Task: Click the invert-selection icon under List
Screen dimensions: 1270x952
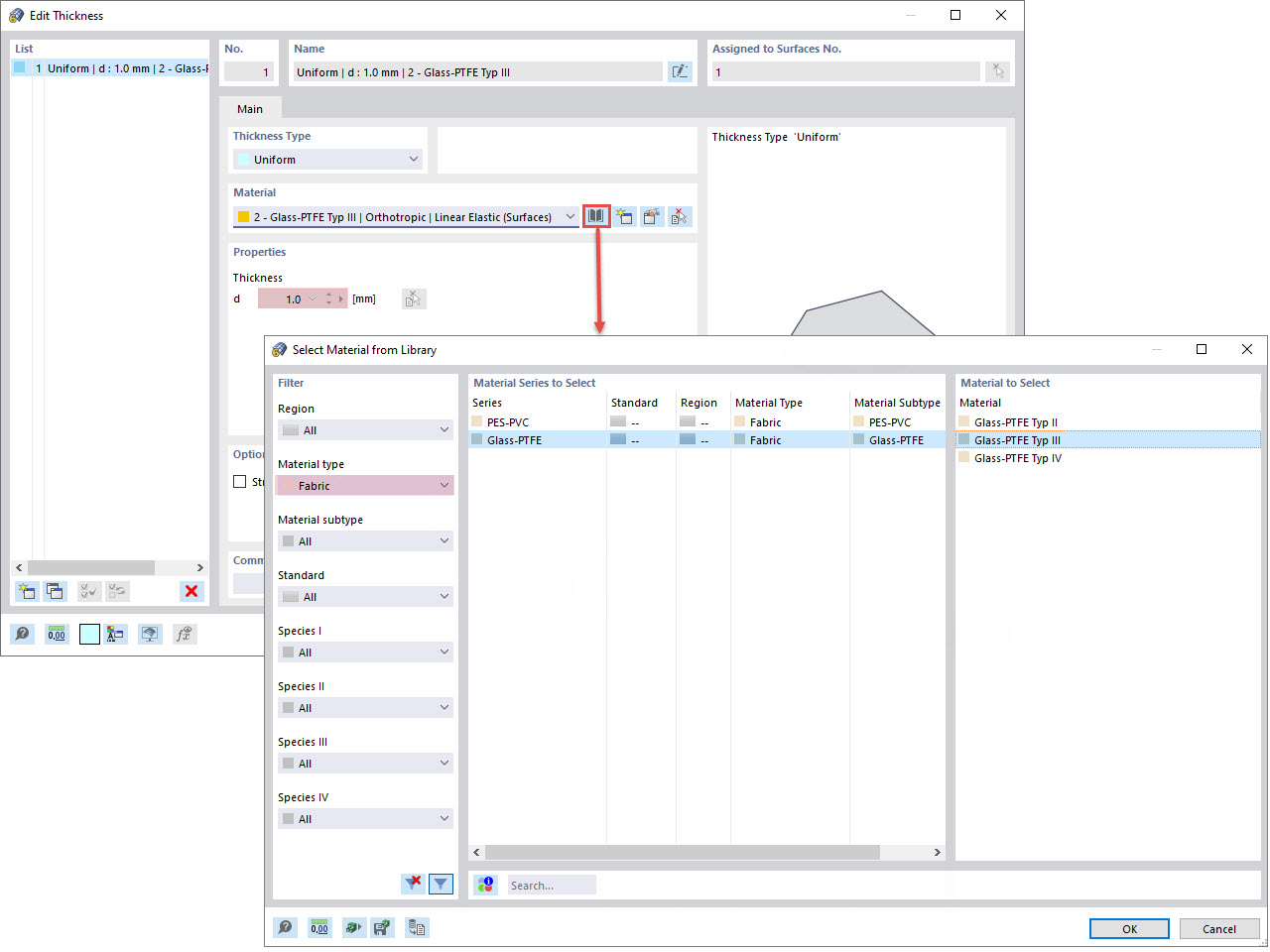Action: pyautogui.click(x=117, y=591)
